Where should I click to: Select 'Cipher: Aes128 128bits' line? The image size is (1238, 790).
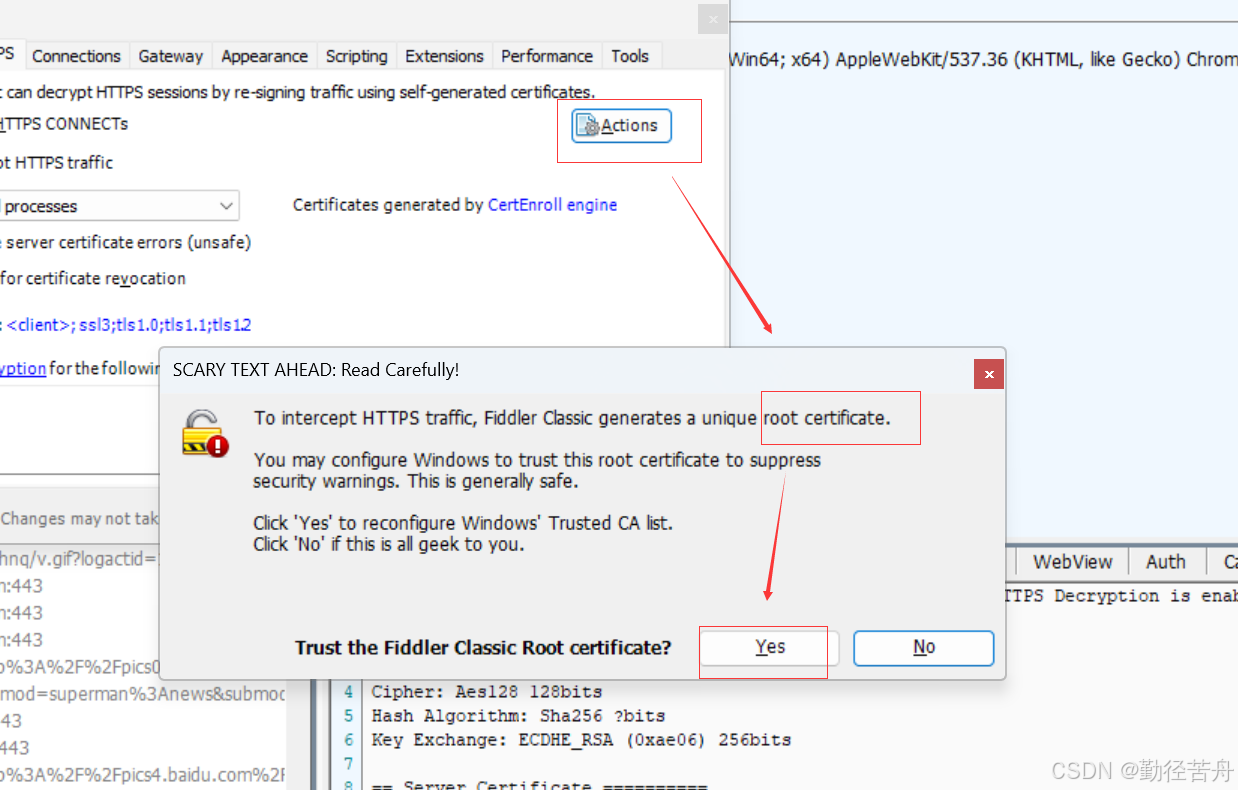(487, 692)
